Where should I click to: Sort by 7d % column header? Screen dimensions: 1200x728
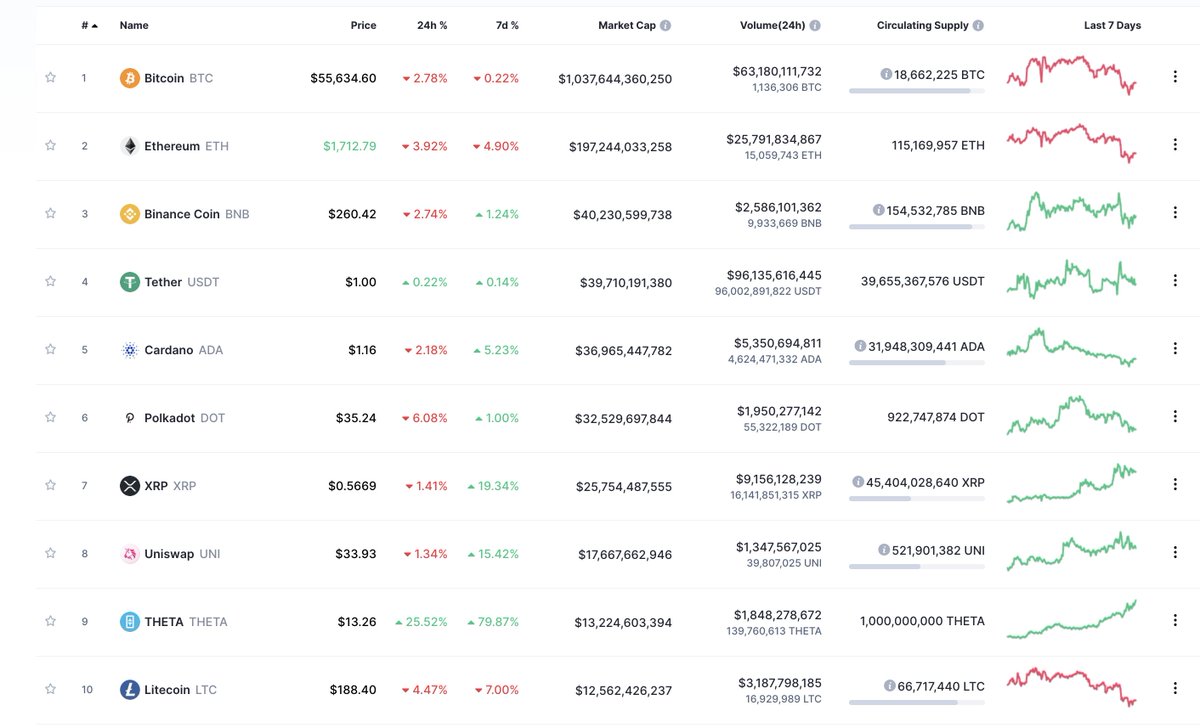pyautogui.click(x=508, y=26)
